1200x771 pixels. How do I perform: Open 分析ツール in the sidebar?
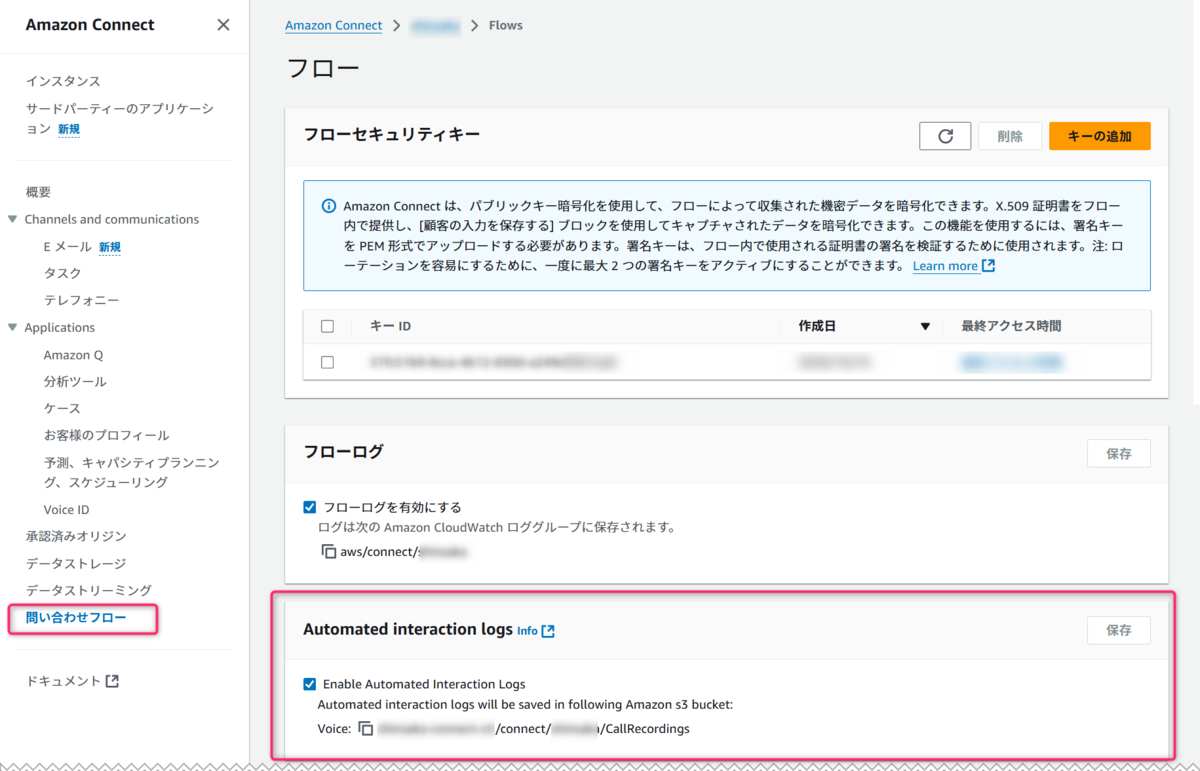pyautogui.click(x=75, y=381)
